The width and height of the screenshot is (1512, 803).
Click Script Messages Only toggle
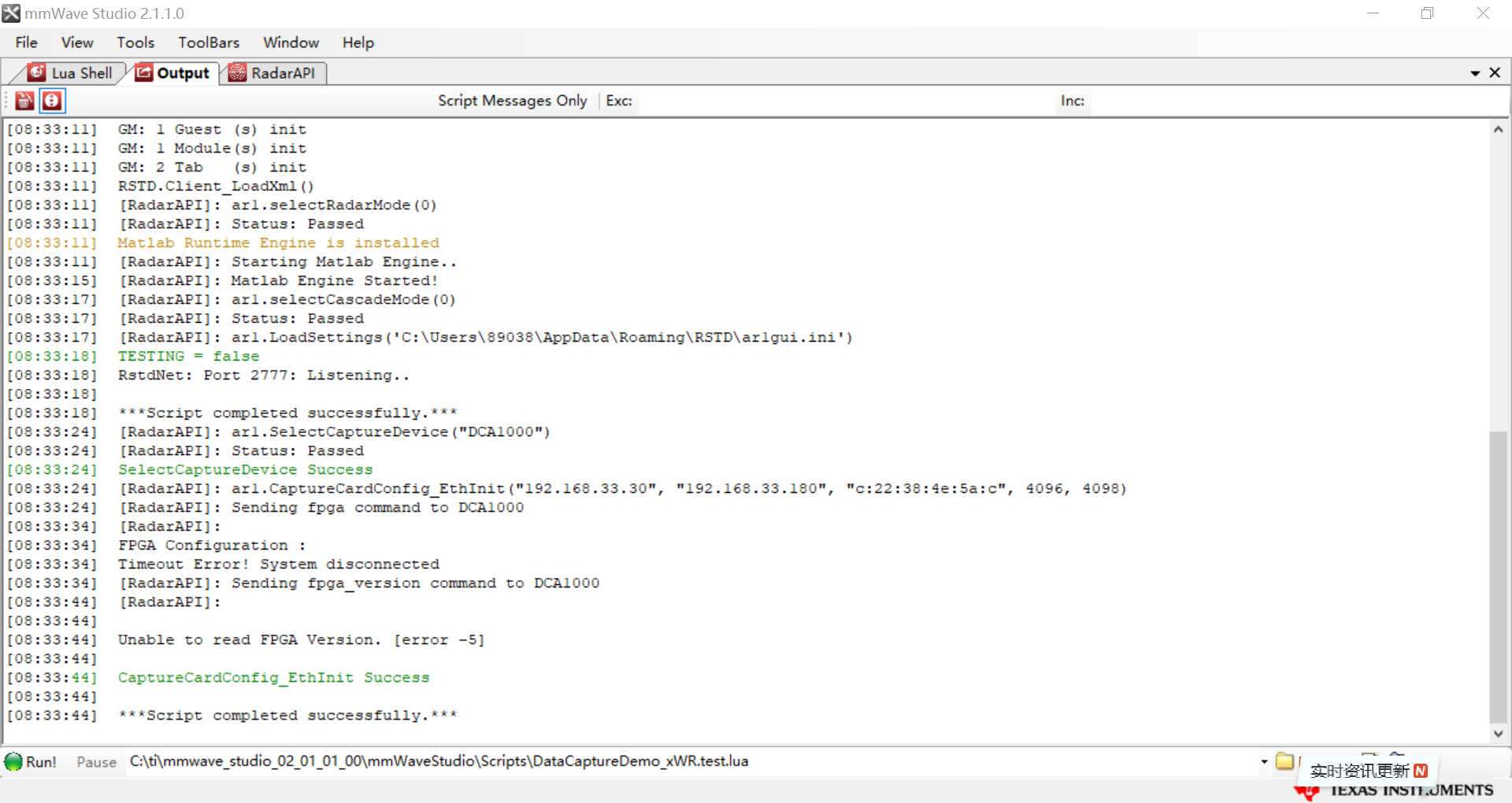click(512, 101)
